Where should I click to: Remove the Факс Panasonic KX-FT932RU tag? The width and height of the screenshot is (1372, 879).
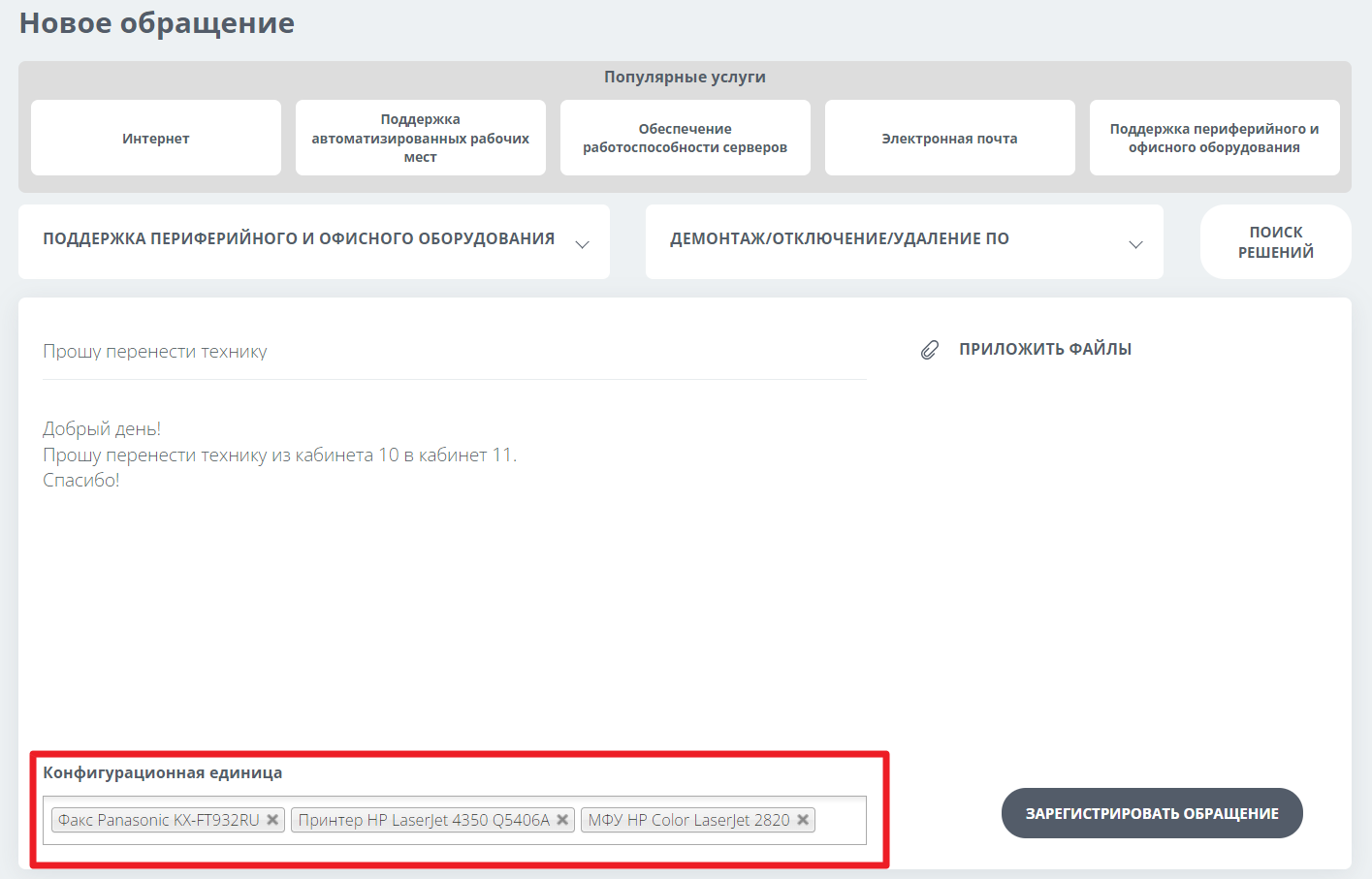272,820
